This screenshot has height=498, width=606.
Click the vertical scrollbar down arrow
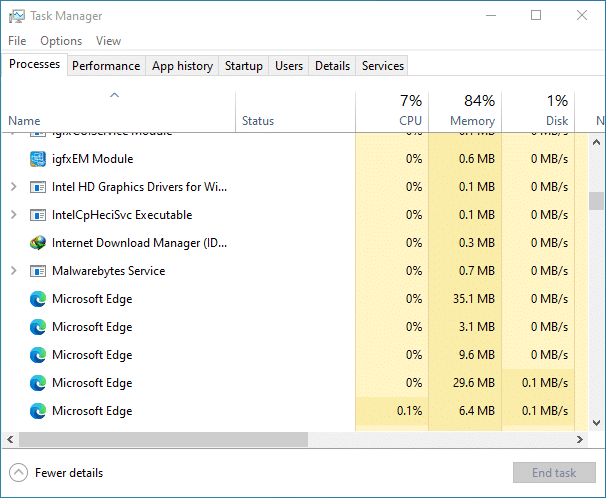[596, 423]
